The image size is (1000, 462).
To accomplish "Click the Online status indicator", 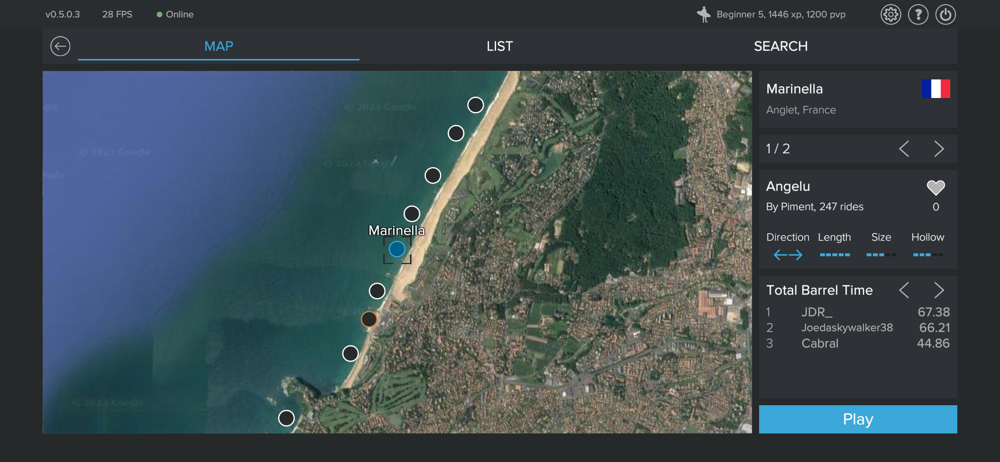I will (175, 14).
